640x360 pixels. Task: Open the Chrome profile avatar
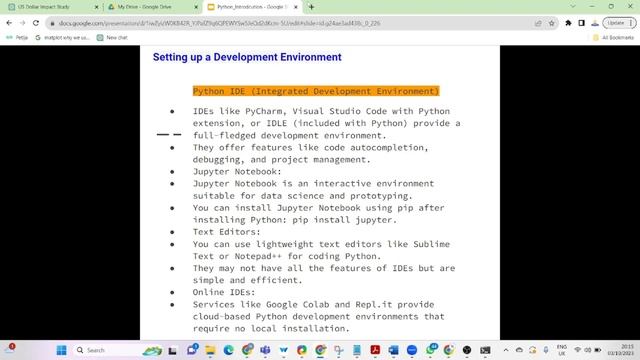coord(595,23)
